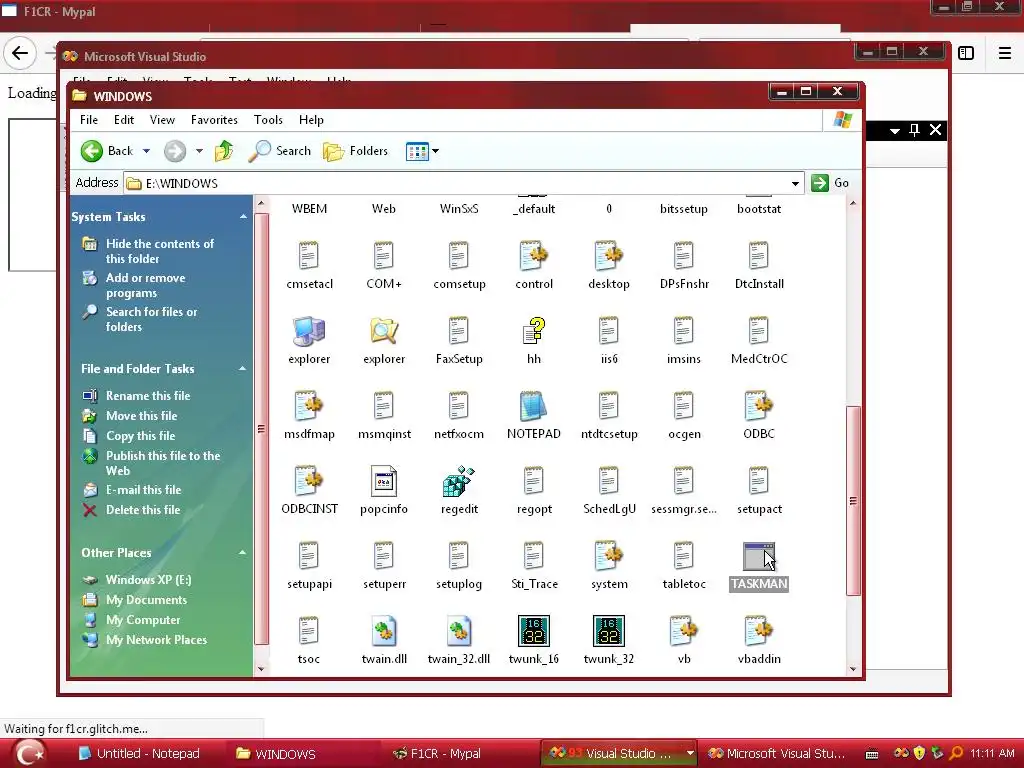Select the msdfmap file icon

coord(309,406)
